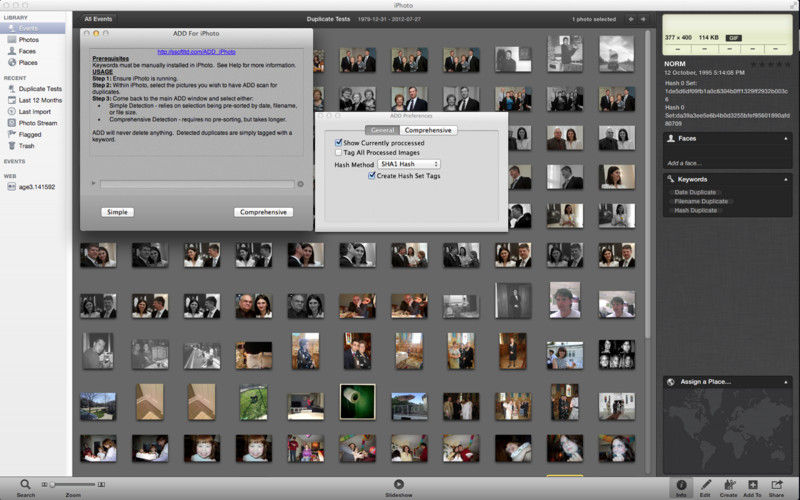Toggle Create Hash Set Tags checkbox
Image resolution: width=800 pixels, height=500 pixels.
click(371, 175)
